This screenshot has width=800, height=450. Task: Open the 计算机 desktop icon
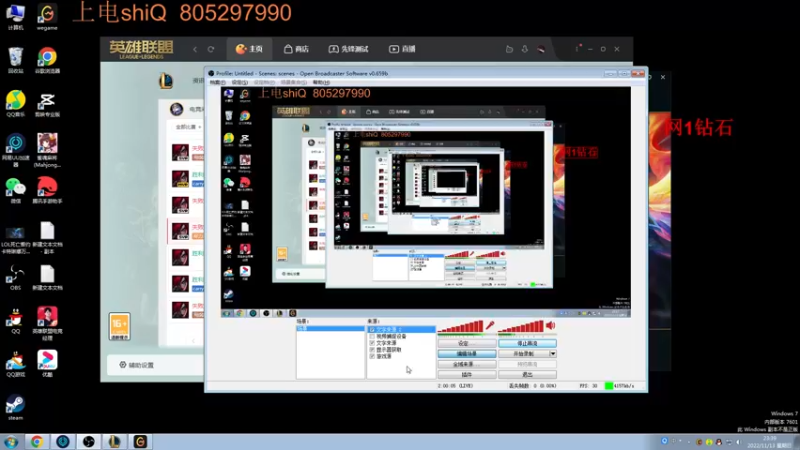16,17
